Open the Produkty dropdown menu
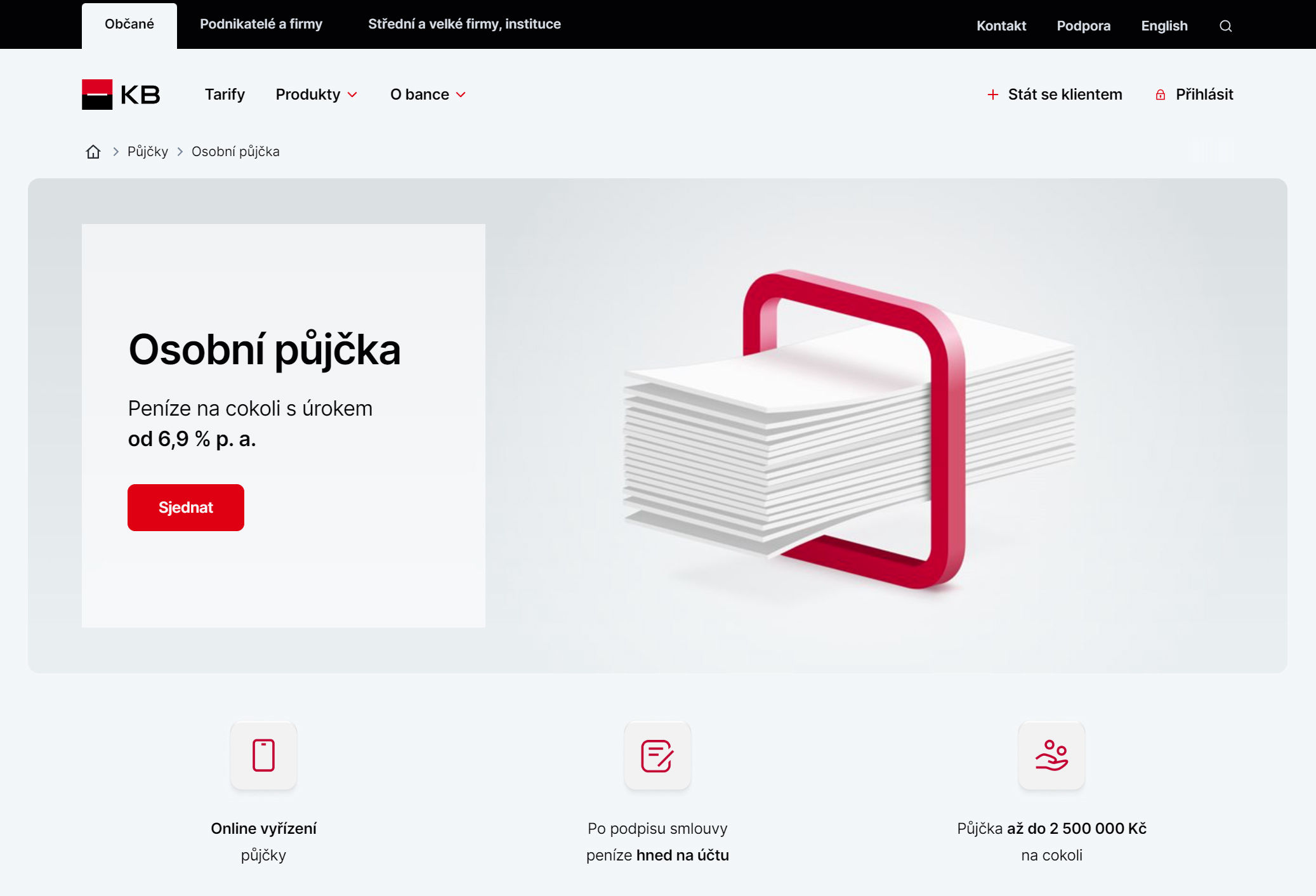This screenshot has height=896, width=1316. (x=308, y=94)
